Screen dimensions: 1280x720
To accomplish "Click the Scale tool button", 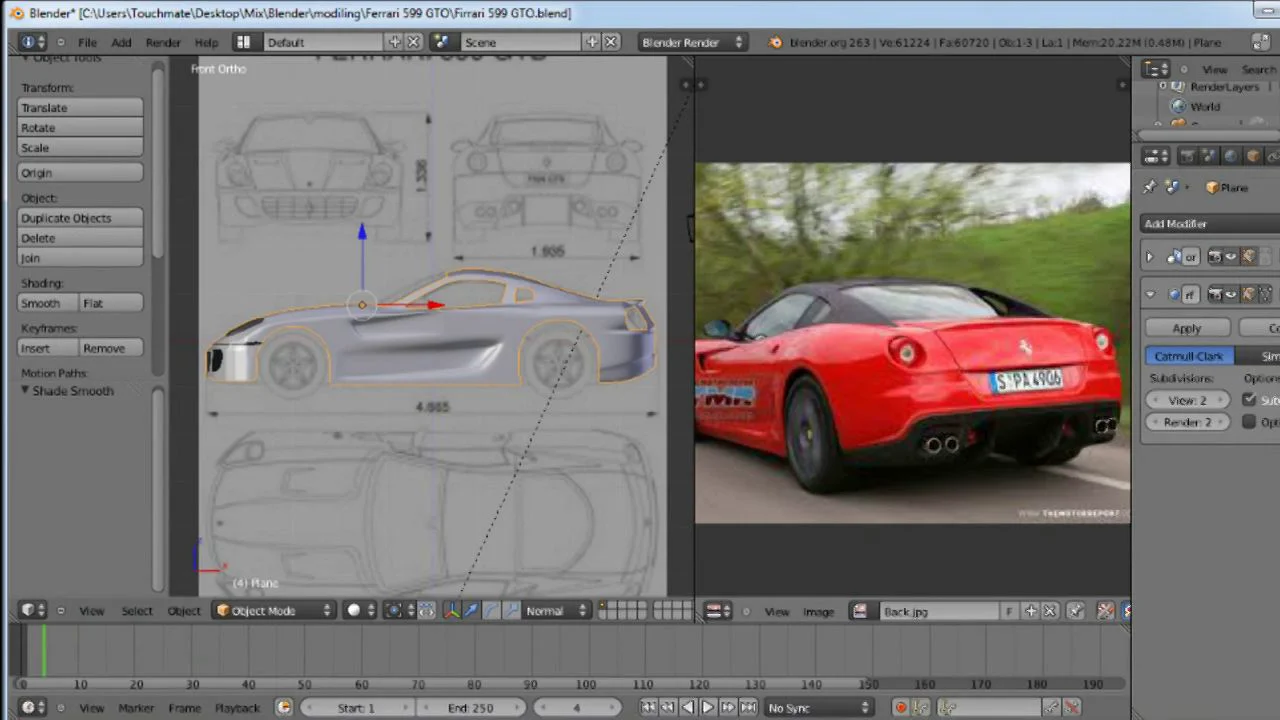I will [80, 147].
